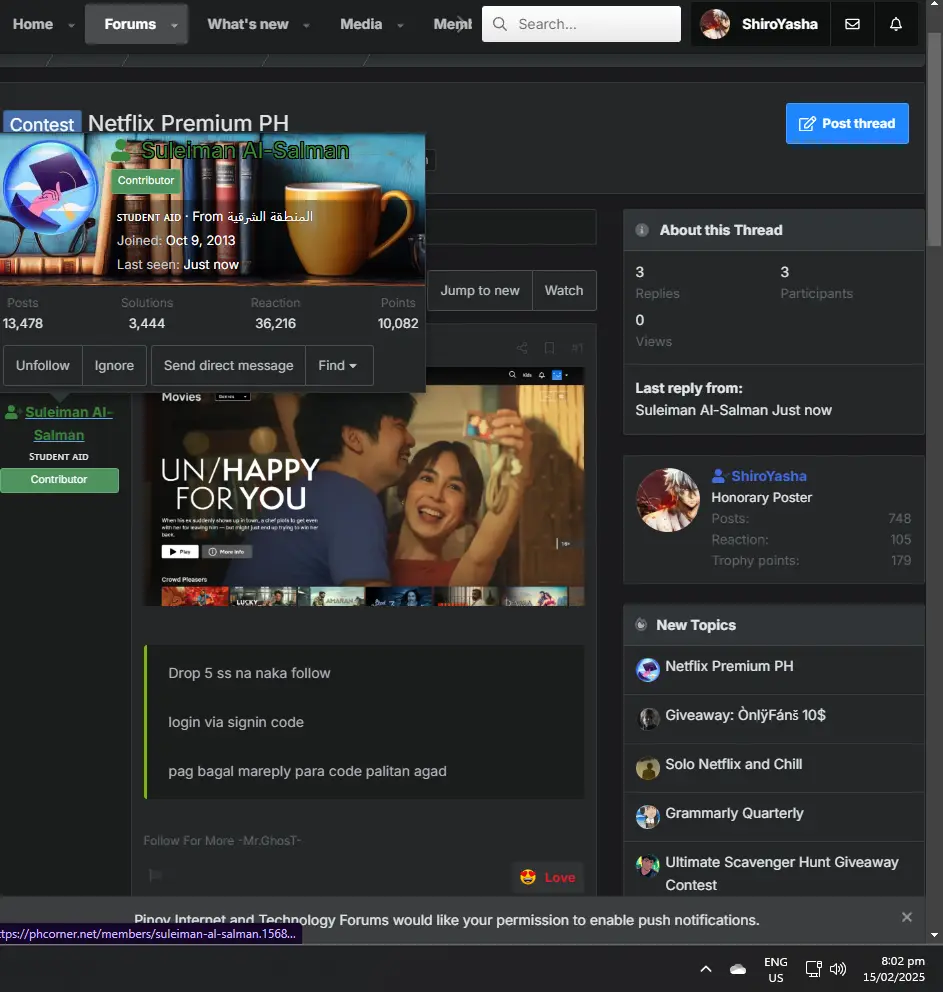943x992 pixels.
Task: Click the Points value 10,082
Action: (398, 323)
